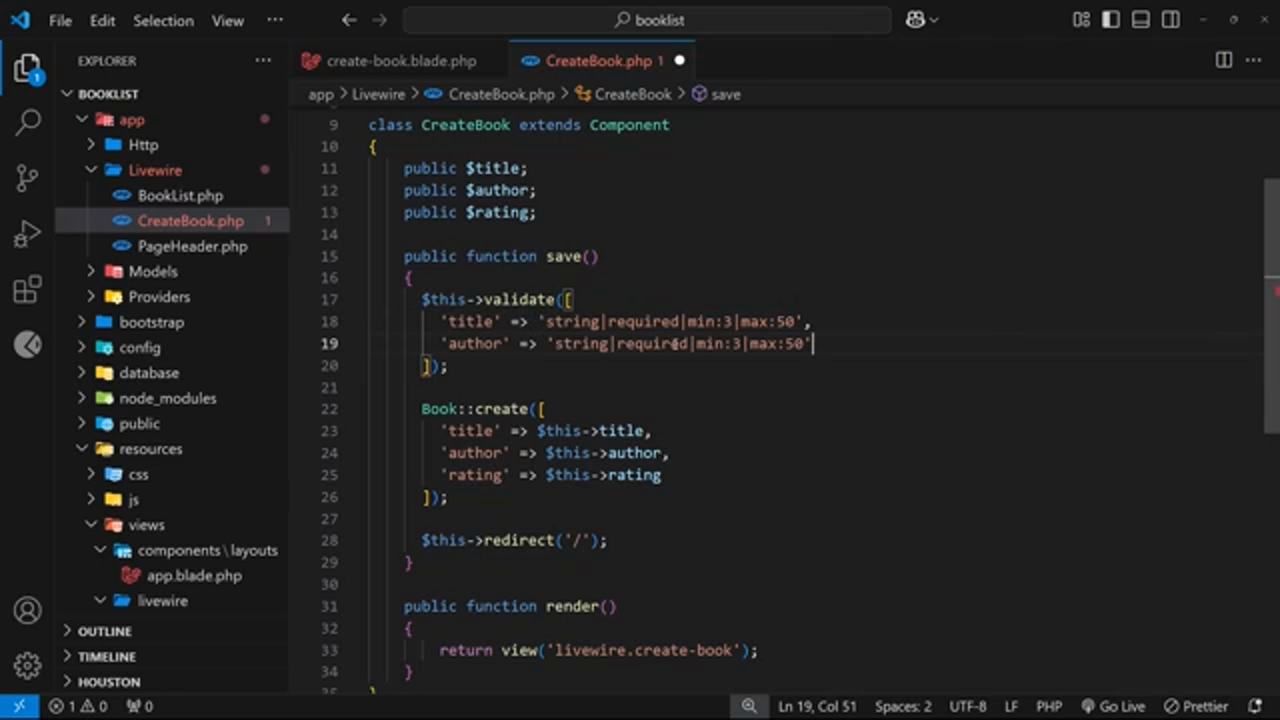Open the Extensions view
Viewport: 1280px width, 720px height.
coord(28,290)
